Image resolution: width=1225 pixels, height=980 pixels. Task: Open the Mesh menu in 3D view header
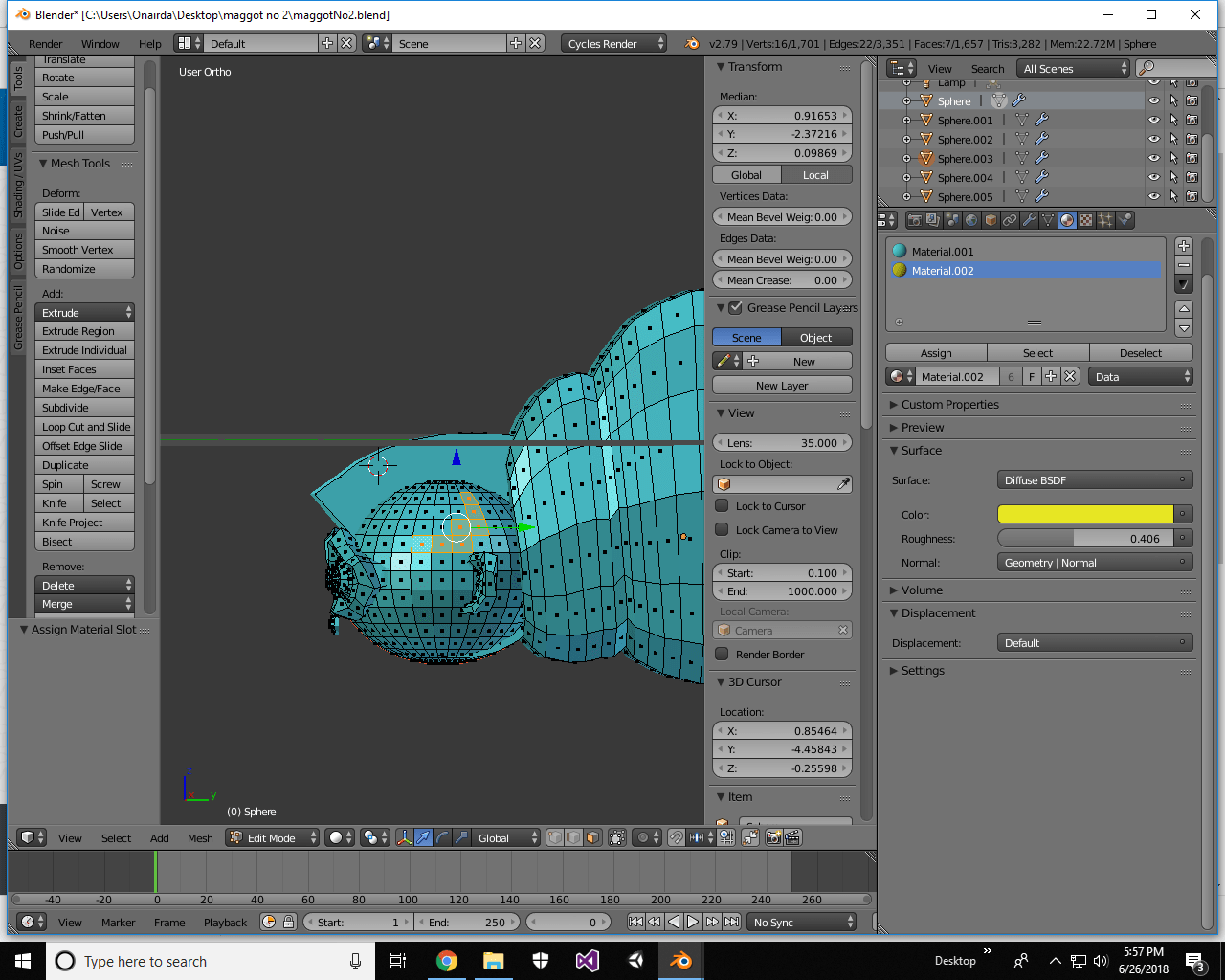200,838
